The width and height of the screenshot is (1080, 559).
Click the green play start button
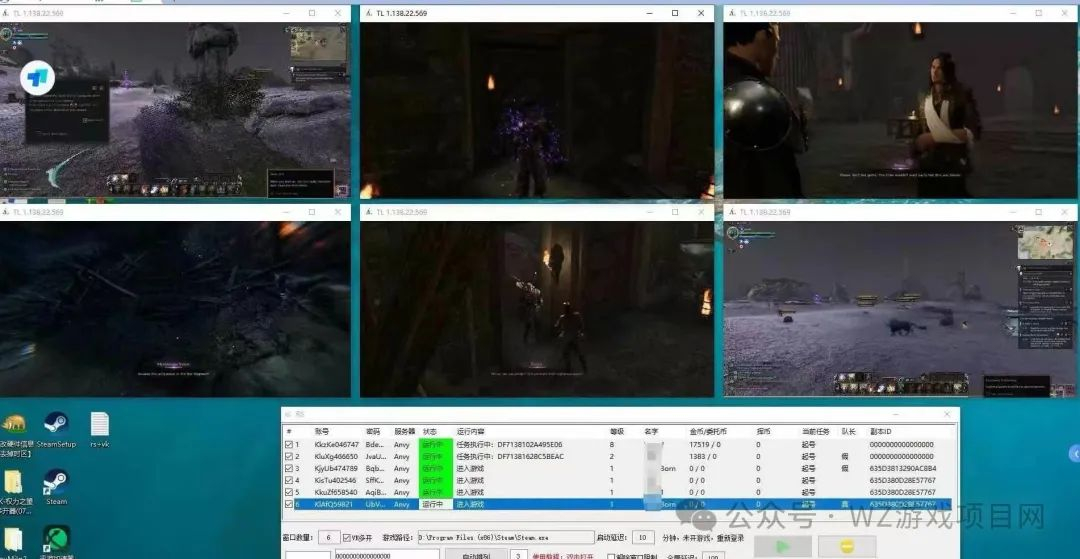tap(782, 547)
